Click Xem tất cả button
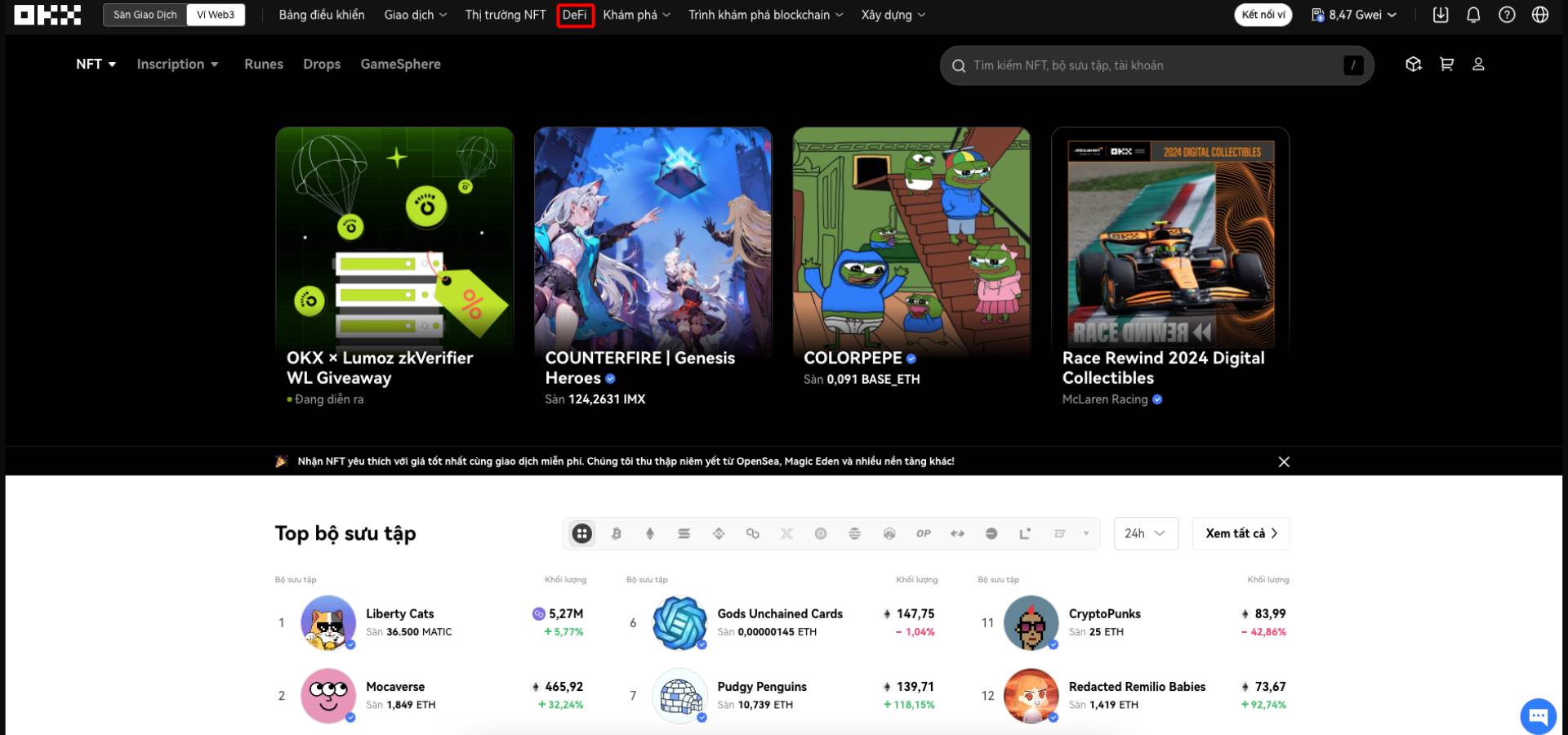1568x735 pixels. click(x=1241, y=533)
